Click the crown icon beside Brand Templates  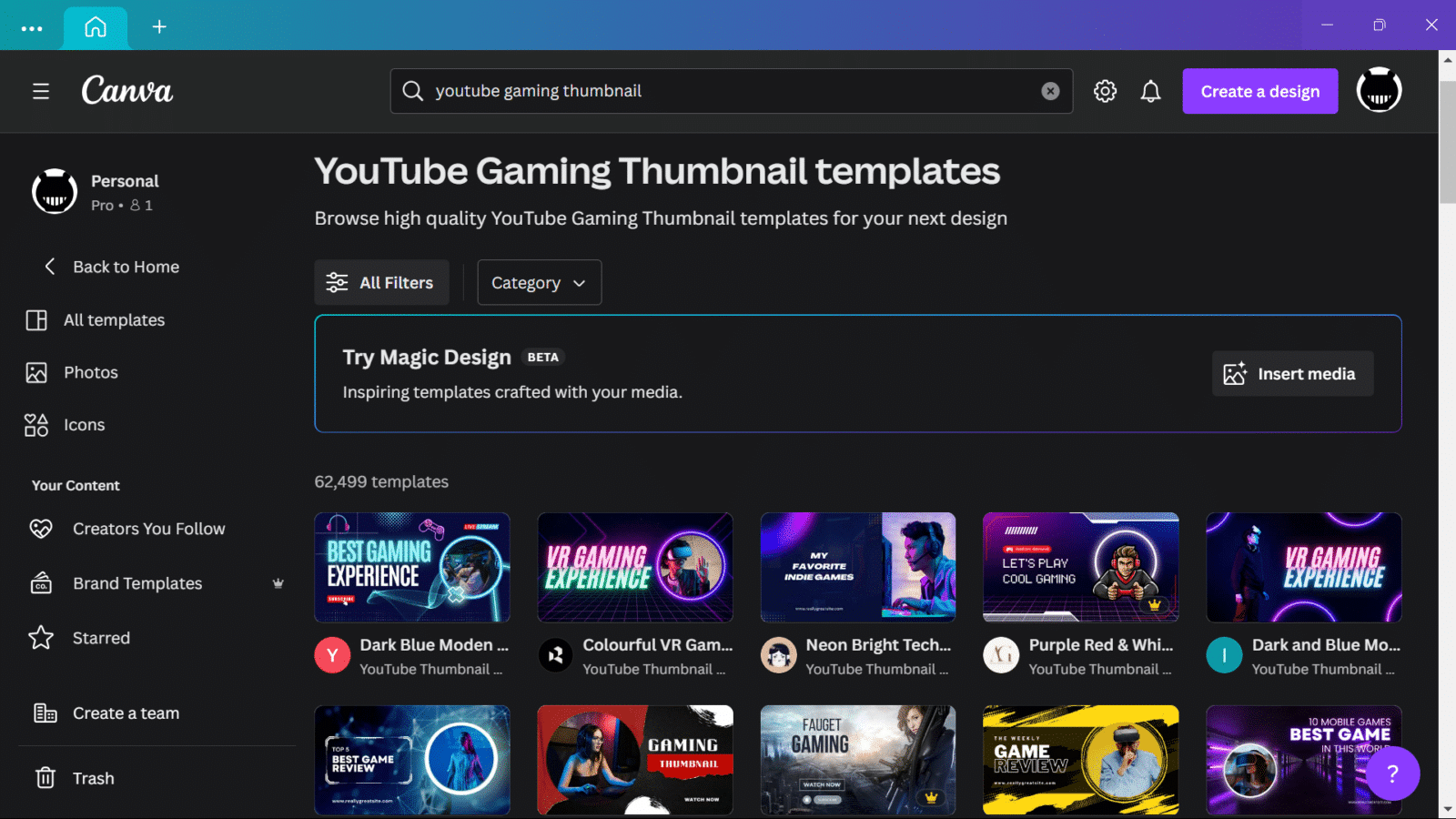[x=278, y=583]
